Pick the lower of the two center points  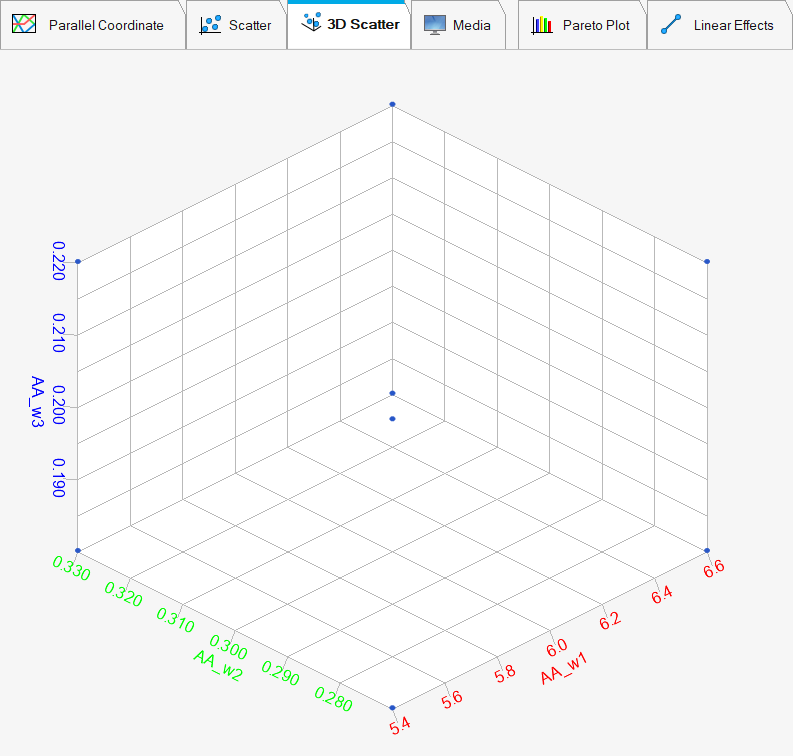point(392,418)
